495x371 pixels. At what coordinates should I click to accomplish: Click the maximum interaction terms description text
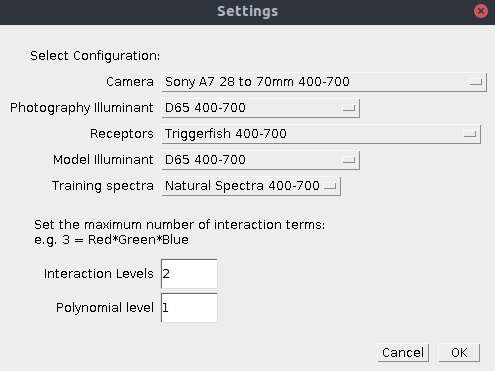tap(179, 232)
